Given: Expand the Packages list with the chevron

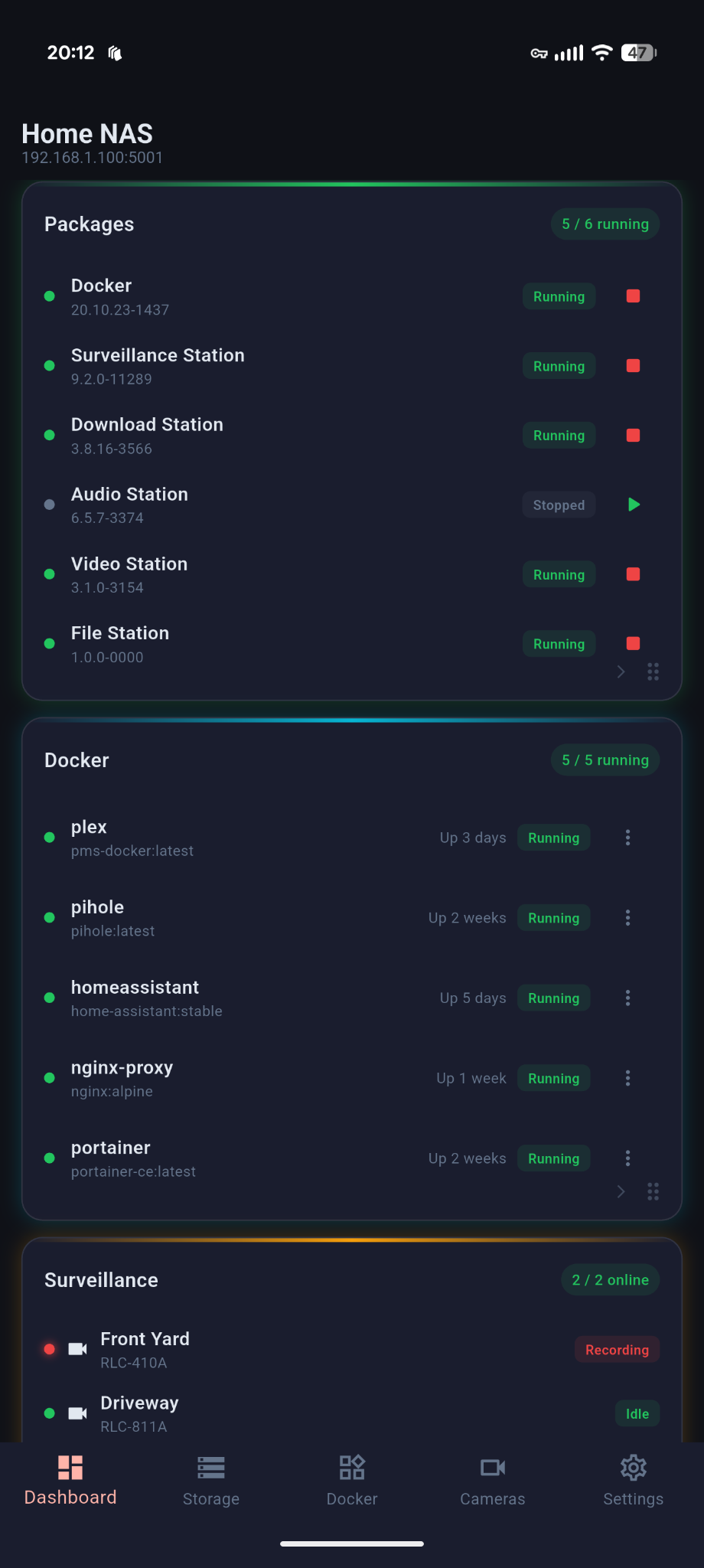Looking at the screenshot, I should tap(620, 671).
